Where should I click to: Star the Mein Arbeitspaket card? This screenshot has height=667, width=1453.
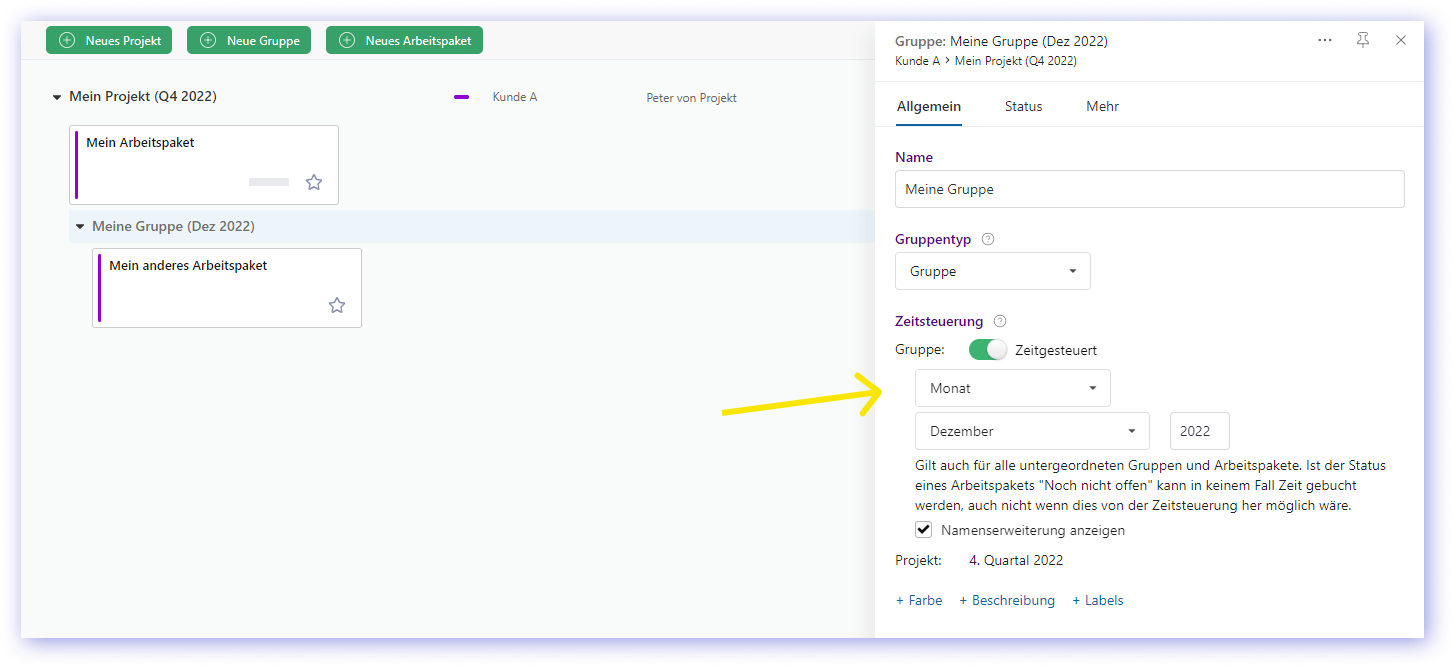[314, 182]
